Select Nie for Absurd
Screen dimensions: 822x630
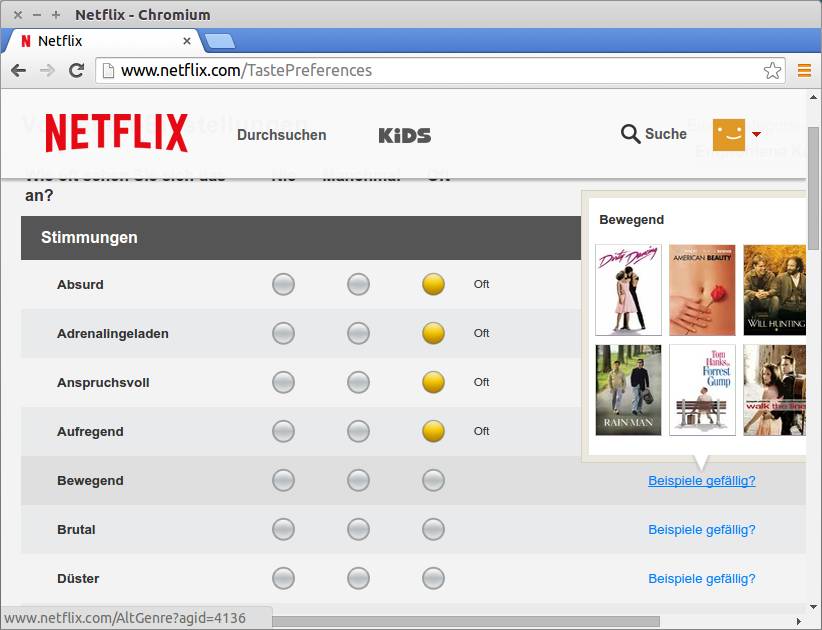click(x=284, y=284)
